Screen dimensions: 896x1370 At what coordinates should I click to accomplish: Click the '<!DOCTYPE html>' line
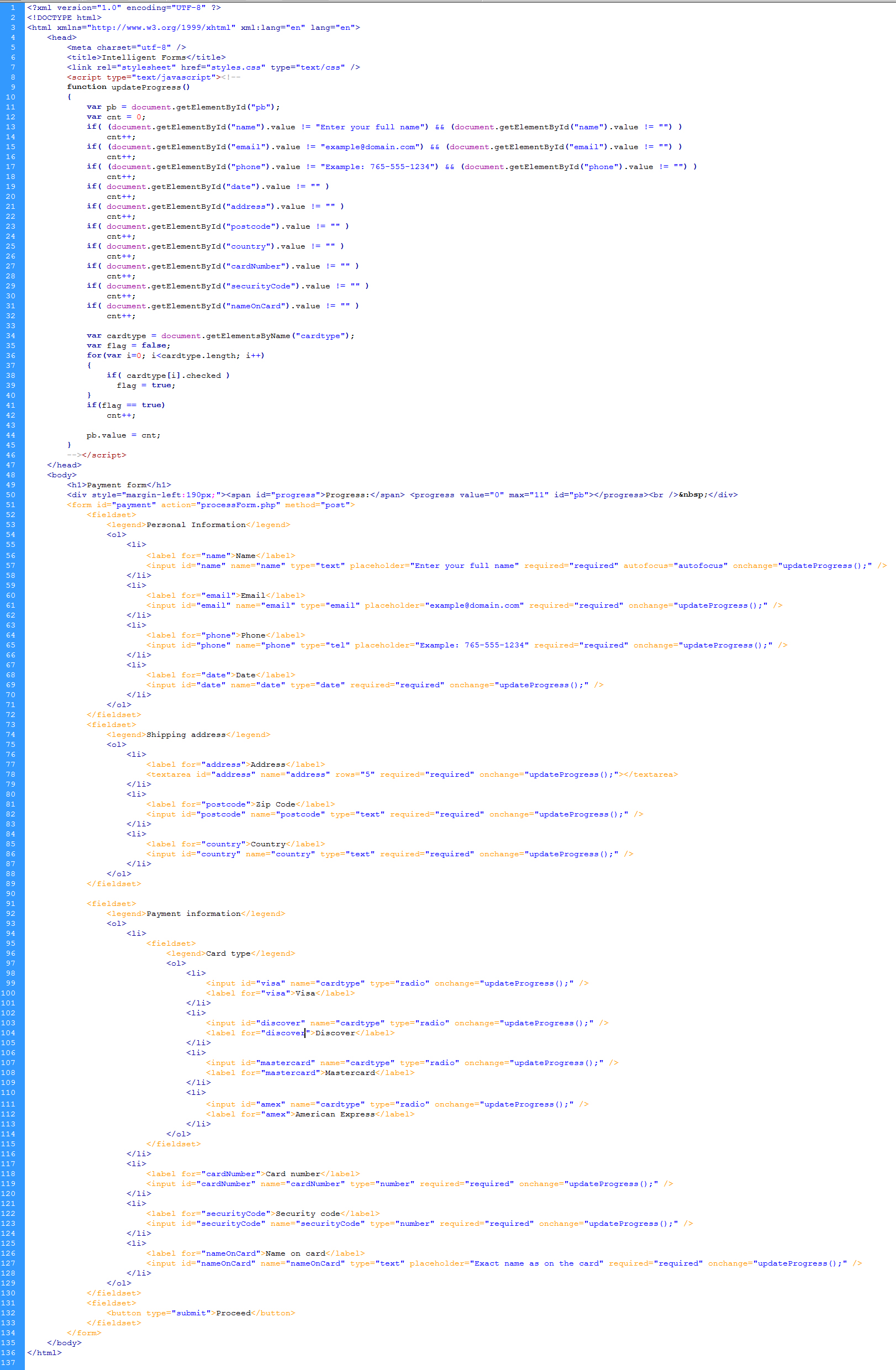point(64,17)
